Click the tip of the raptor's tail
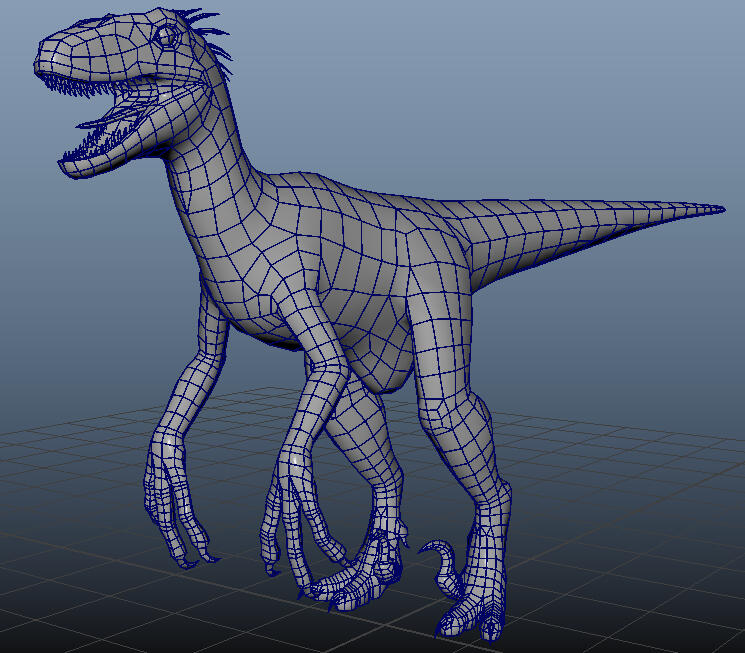745x653 pixels. [717, 209]
